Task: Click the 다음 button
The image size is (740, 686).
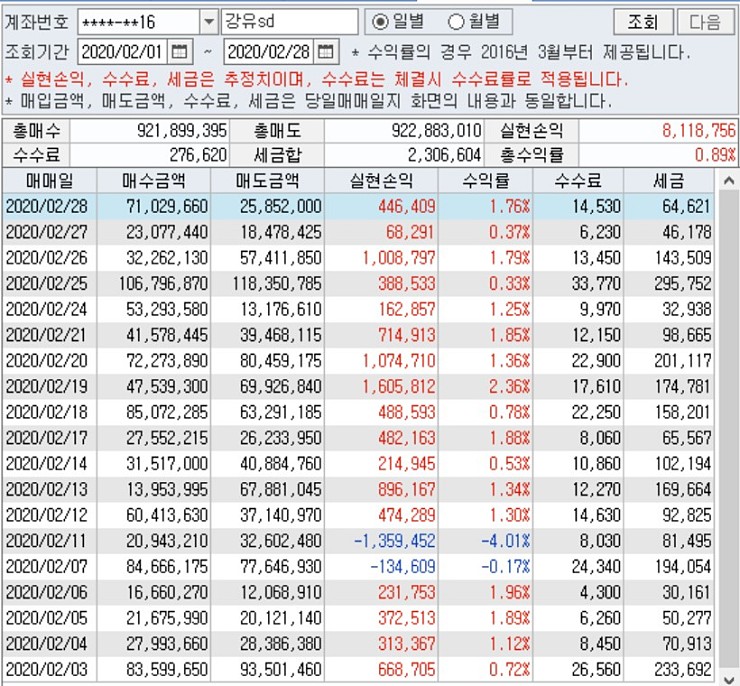Action: [x=706, y=22]
